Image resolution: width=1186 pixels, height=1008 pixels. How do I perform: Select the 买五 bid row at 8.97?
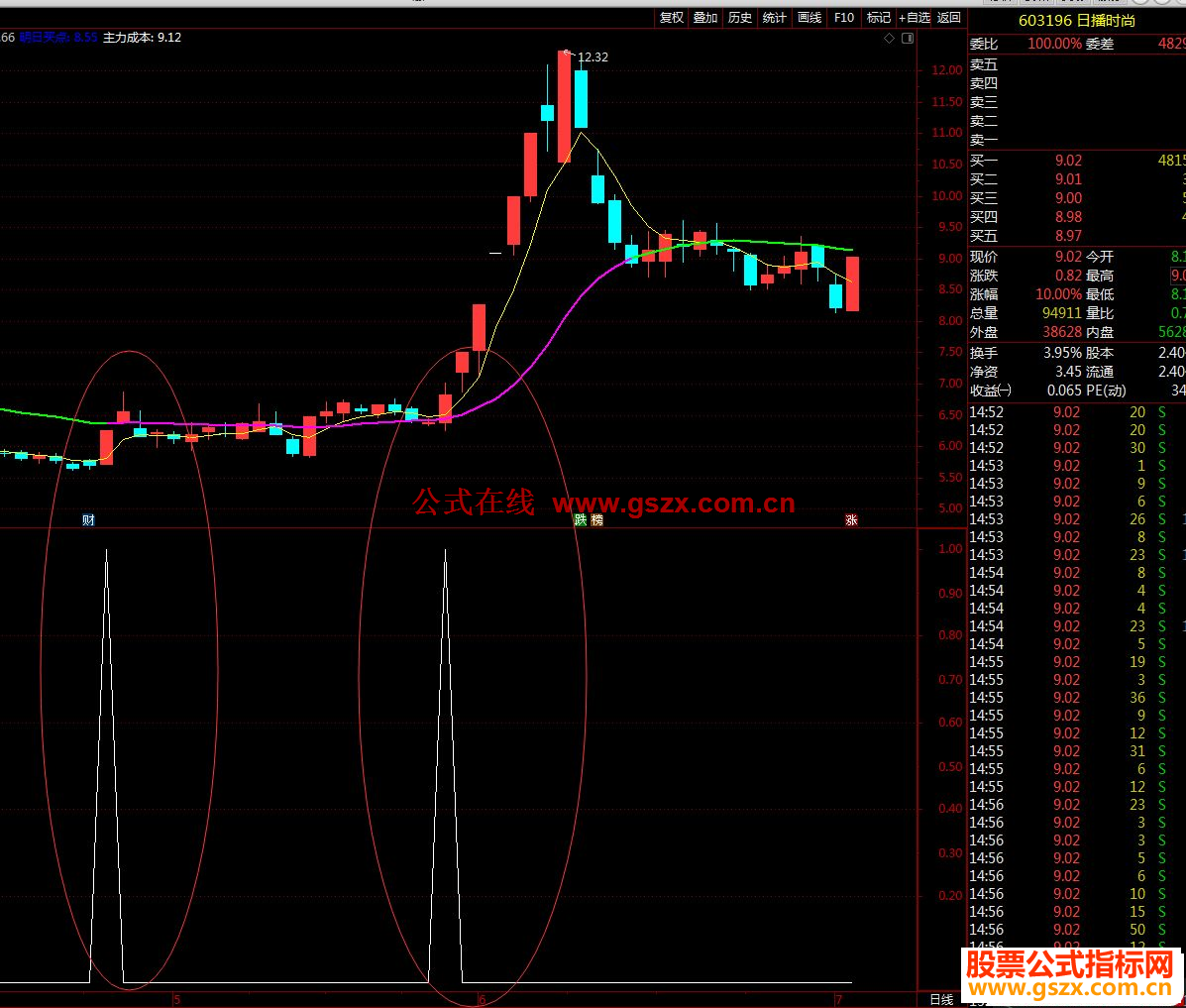click(1077, 236)
